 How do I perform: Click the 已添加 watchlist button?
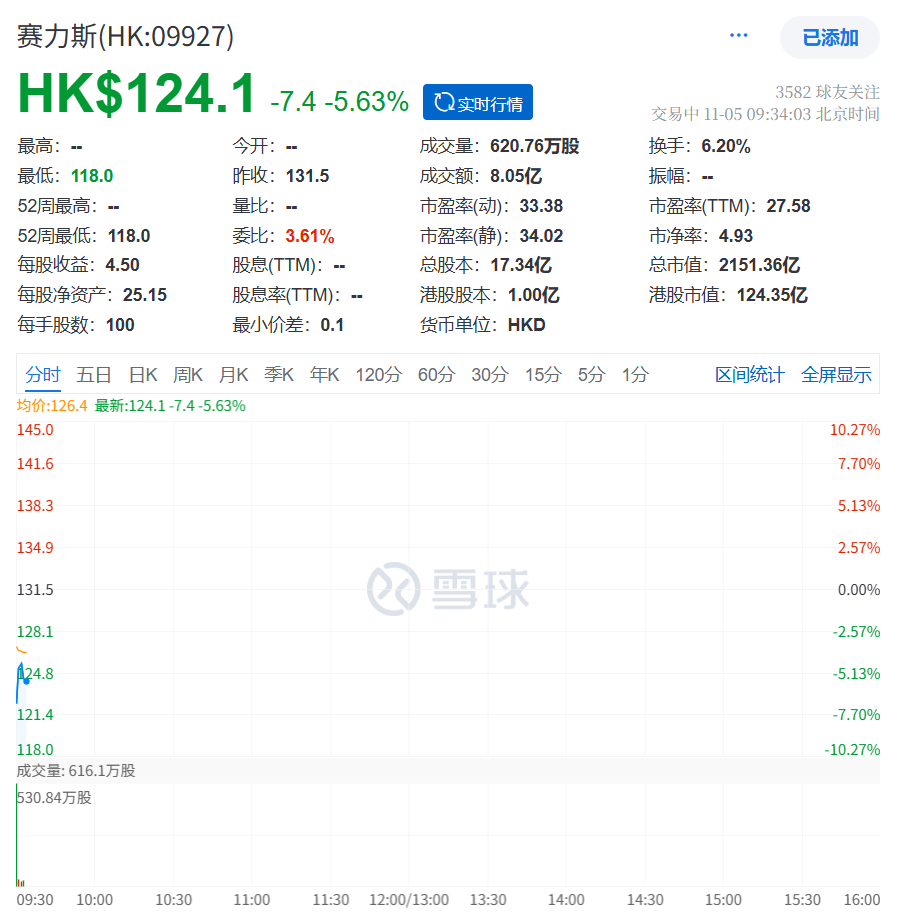tap(829, 38)
